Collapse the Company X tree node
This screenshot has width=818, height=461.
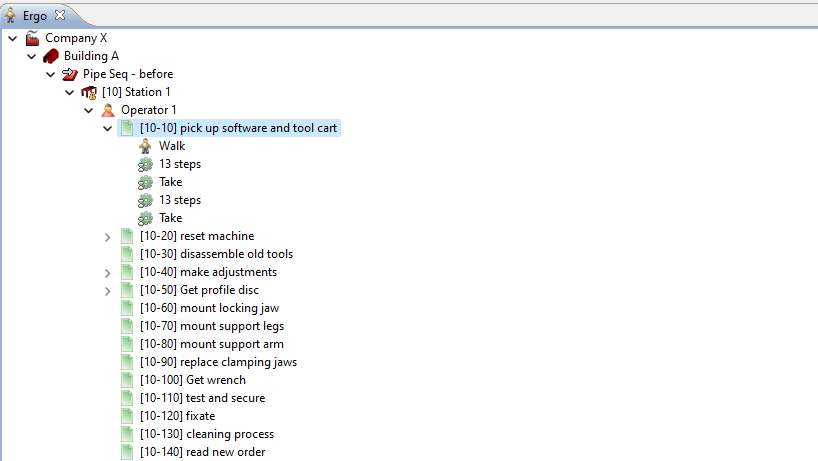(12, 38)
